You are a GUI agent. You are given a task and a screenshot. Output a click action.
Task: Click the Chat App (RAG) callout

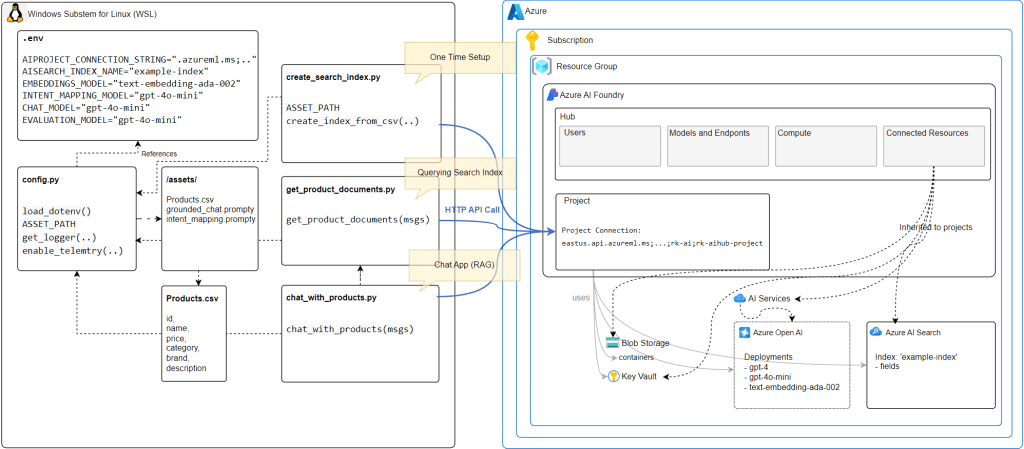459,268
